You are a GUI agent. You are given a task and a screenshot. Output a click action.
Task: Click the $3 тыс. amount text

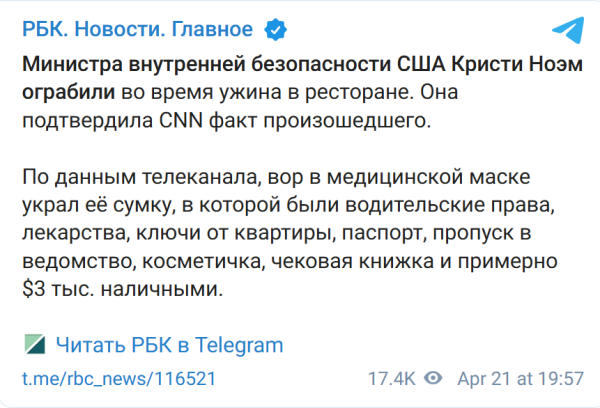click(x=60, y=288)
